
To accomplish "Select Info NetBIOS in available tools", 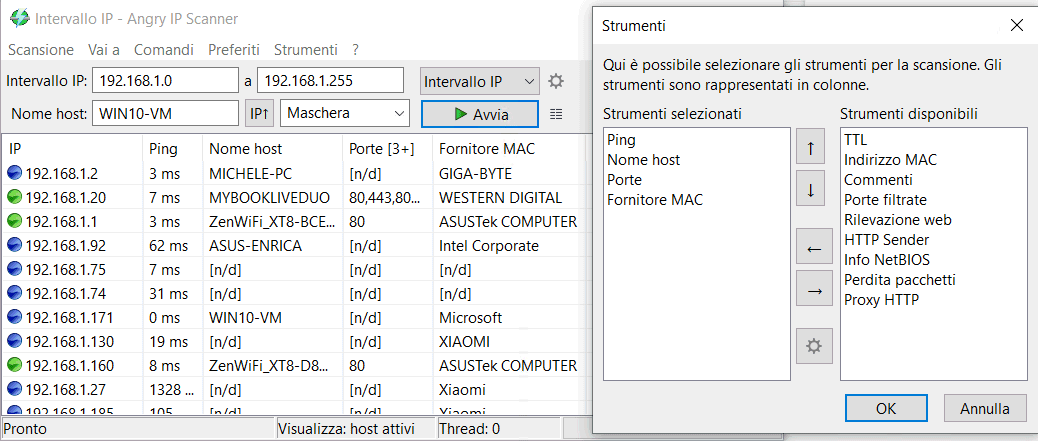I will tap(886, 260).
